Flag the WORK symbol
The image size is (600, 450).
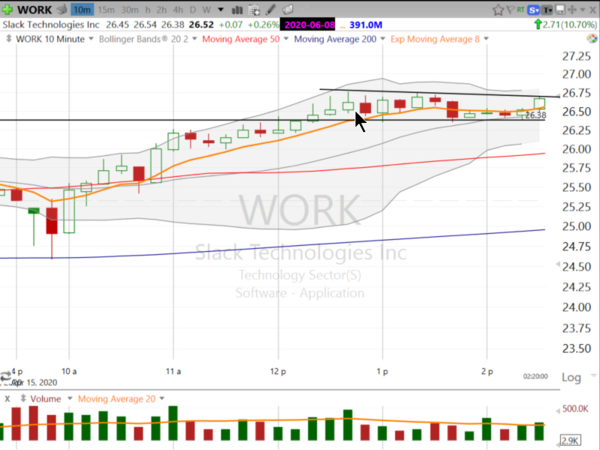click(x=510, y=10)
